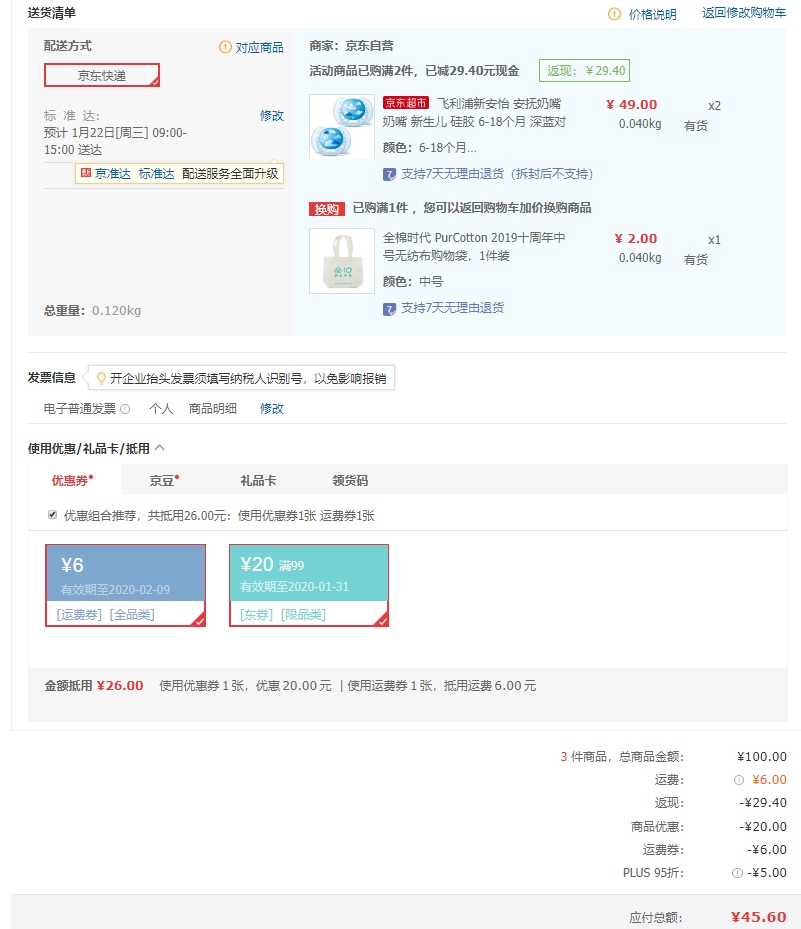Click the 应付总额 ¥45.60 amount

[758, 917]
